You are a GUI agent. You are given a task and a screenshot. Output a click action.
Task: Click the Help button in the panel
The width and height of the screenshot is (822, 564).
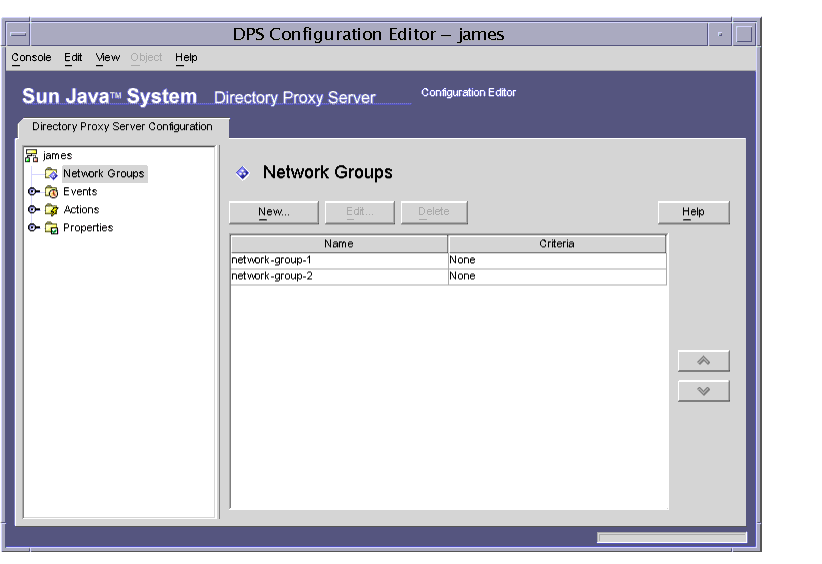694,212
